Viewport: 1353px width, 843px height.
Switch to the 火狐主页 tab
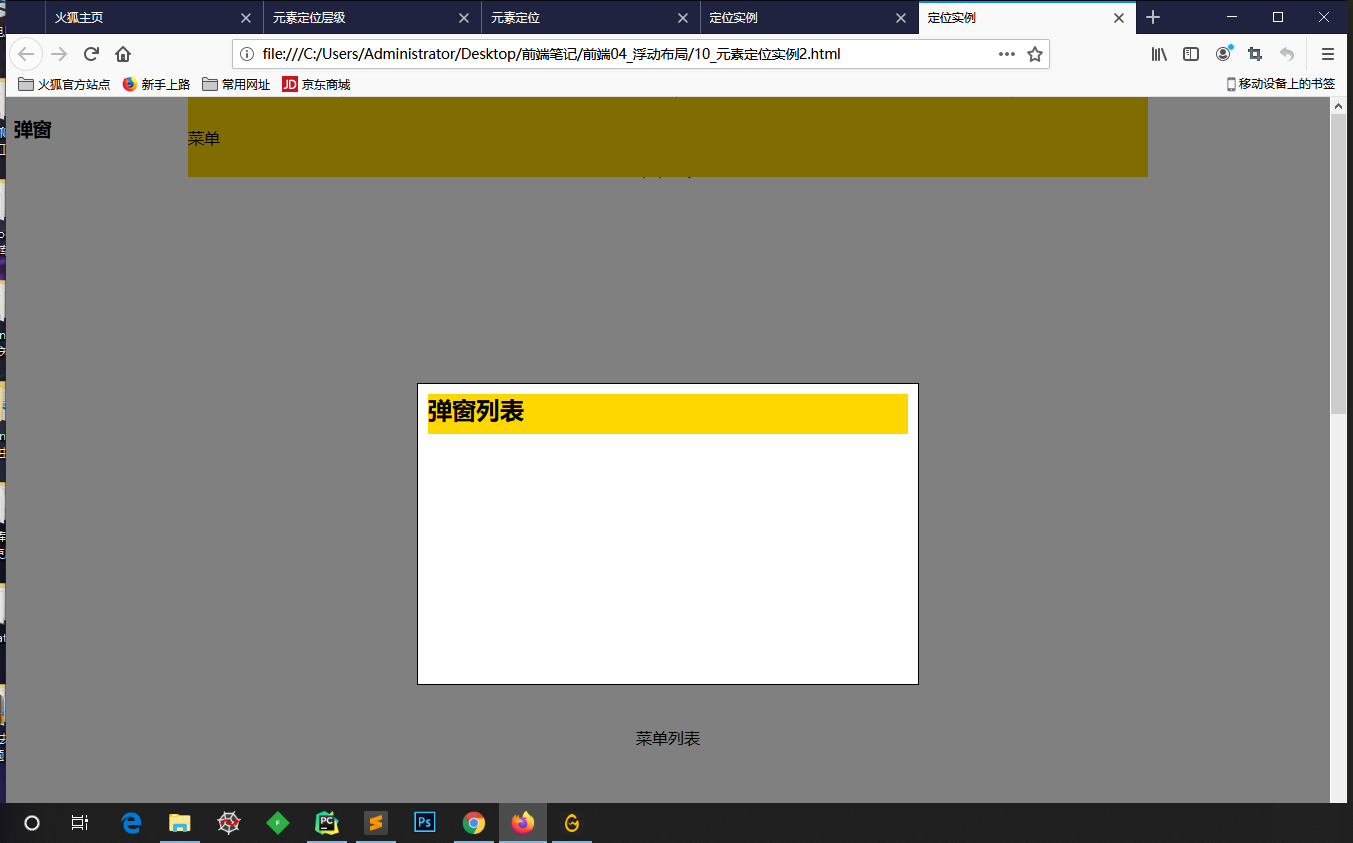tap(120, 17)
